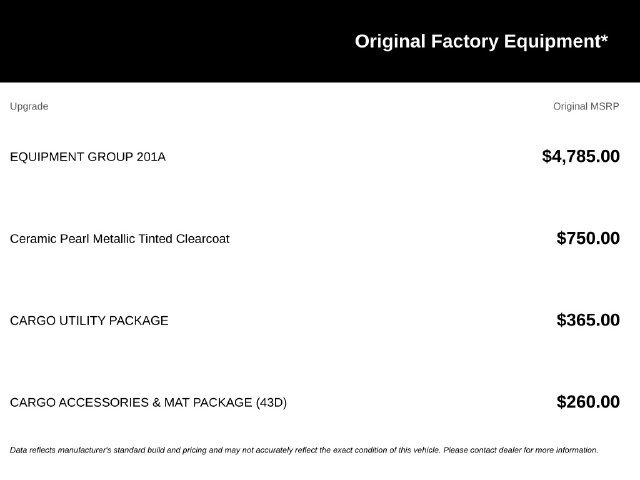Select the CARGO UTILITY PACKAGE entry
Image resolution: width=640 pixels, height=480 pixels.
click(x=89, y=320)
